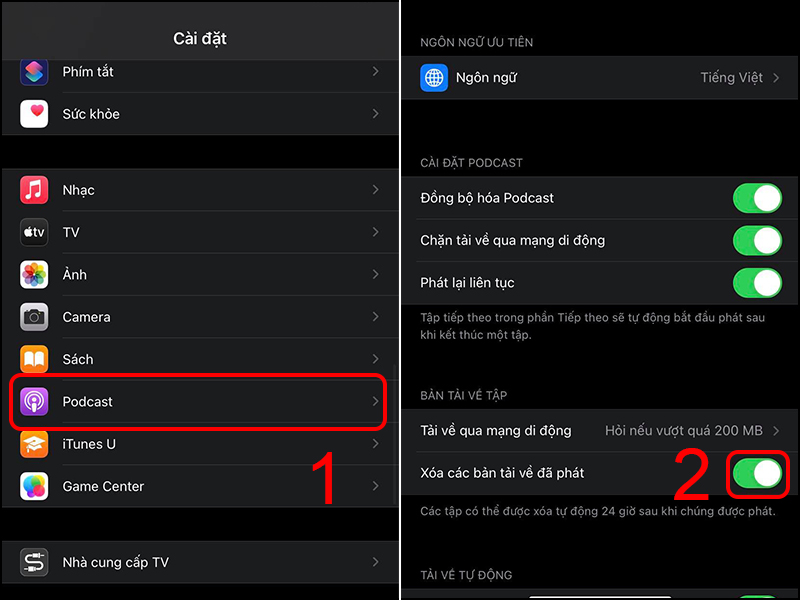Switch off Xóa các bản tải về đã phát
The height and width of the screenshot is (600, 800).
pos(757,473)
